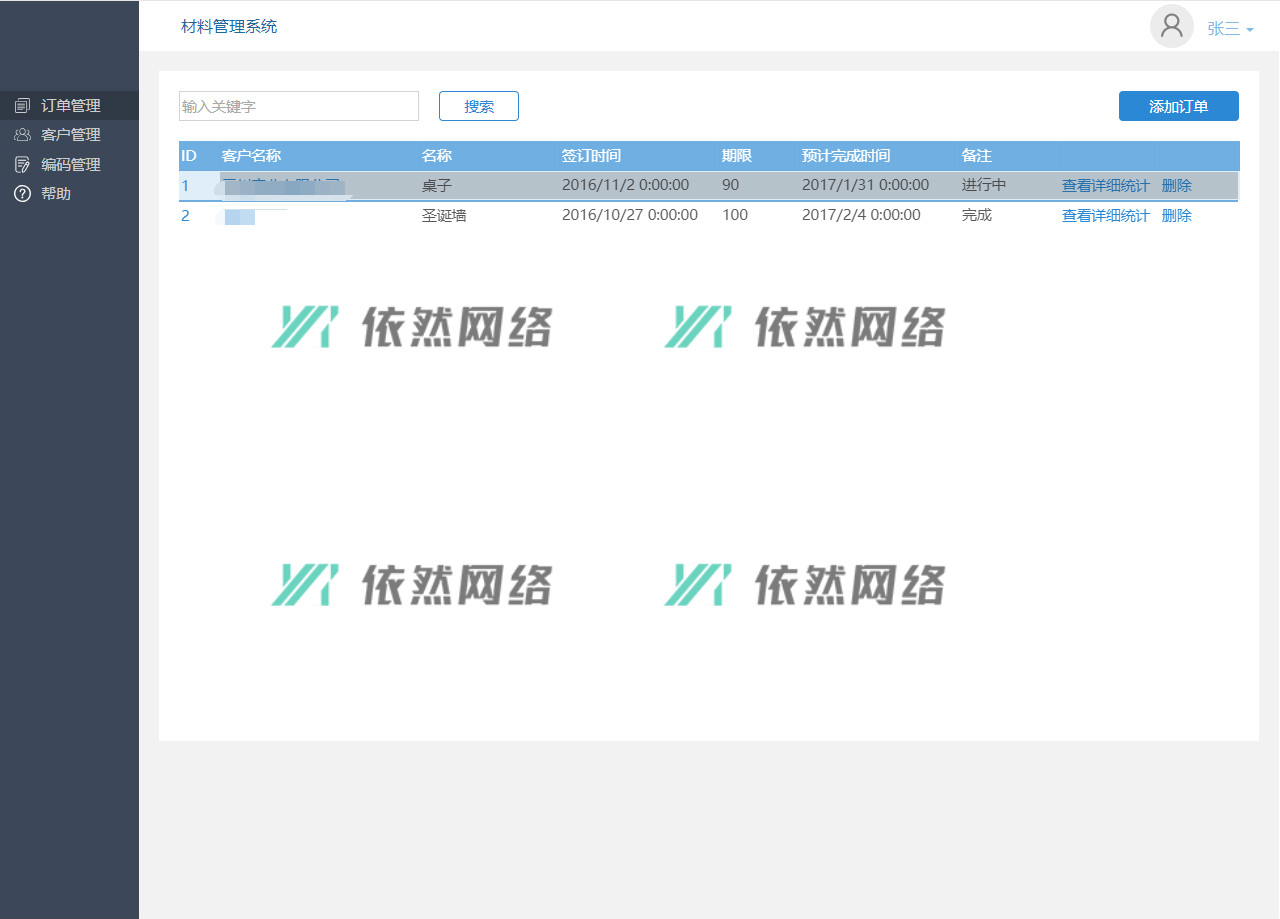The image size is (1280, 919).
Task: Select 编码管理 menu item
Action: (x=70, y=165)
